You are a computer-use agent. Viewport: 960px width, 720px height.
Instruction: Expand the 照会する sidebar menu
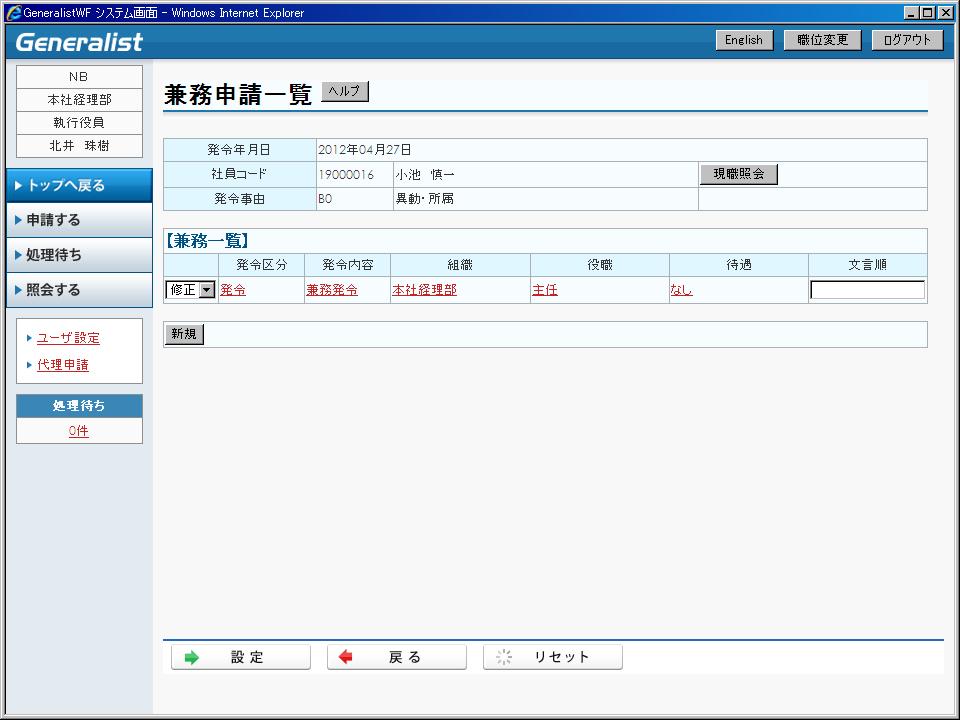click(79, 290)
